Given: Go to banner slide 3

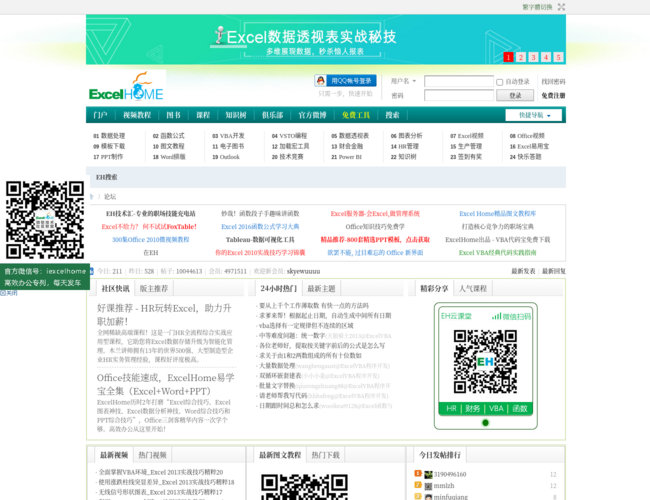Looking at the screenshot, I should tap(534, 57).
